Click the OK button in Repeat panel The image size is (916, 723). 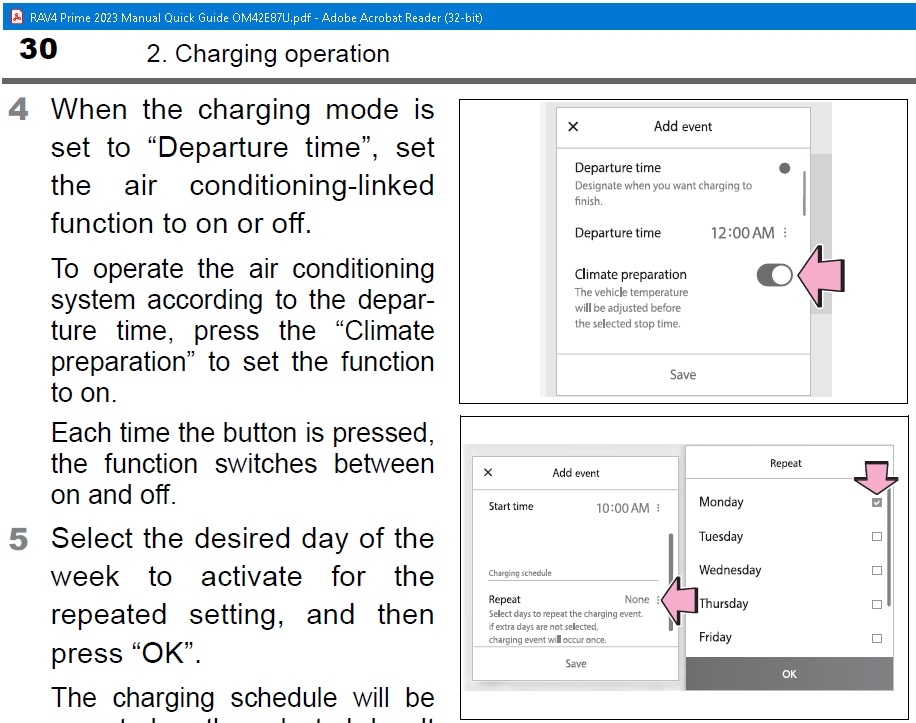click(789, 674)
